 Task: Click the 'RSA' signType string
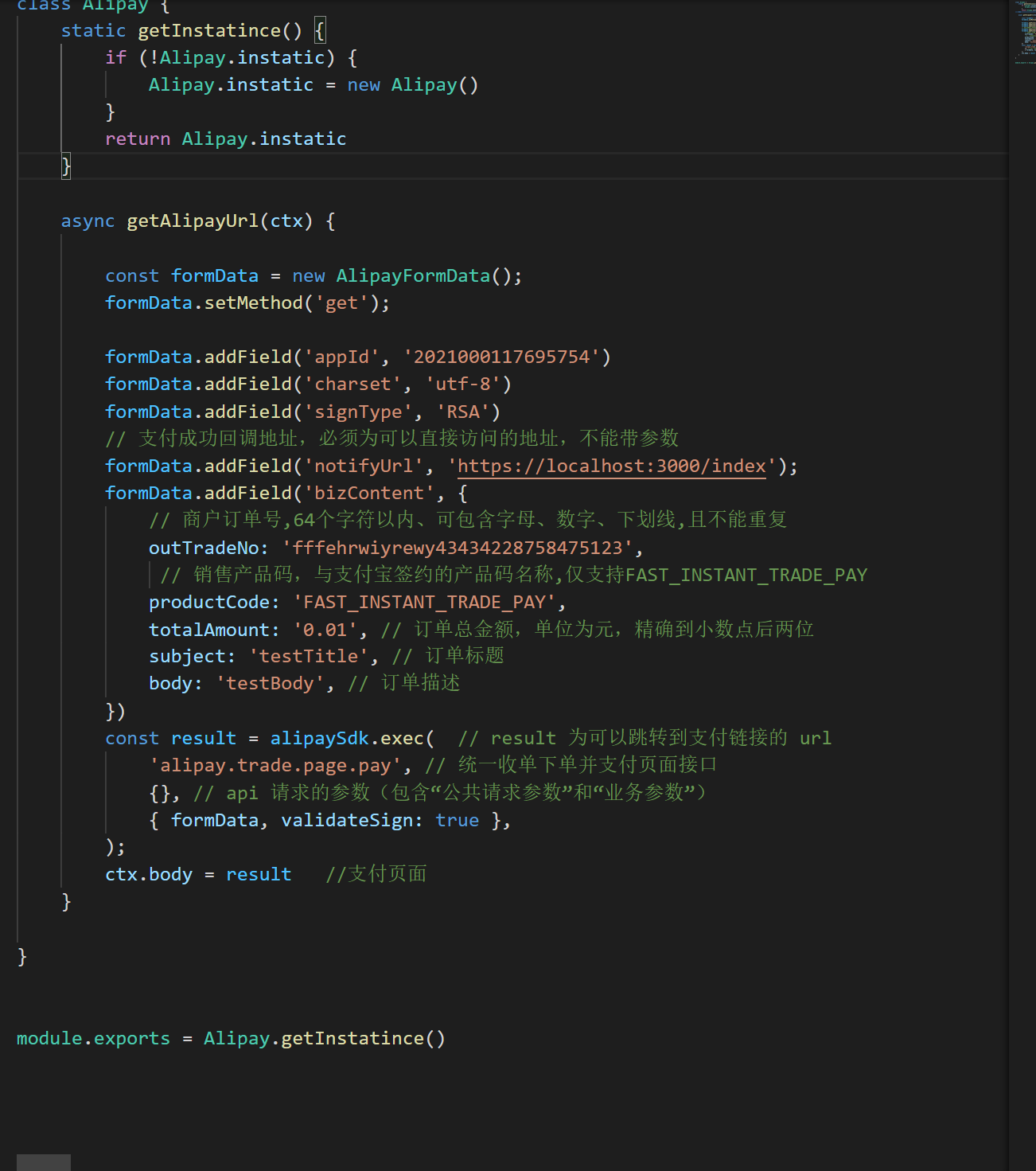click(463, 412)
